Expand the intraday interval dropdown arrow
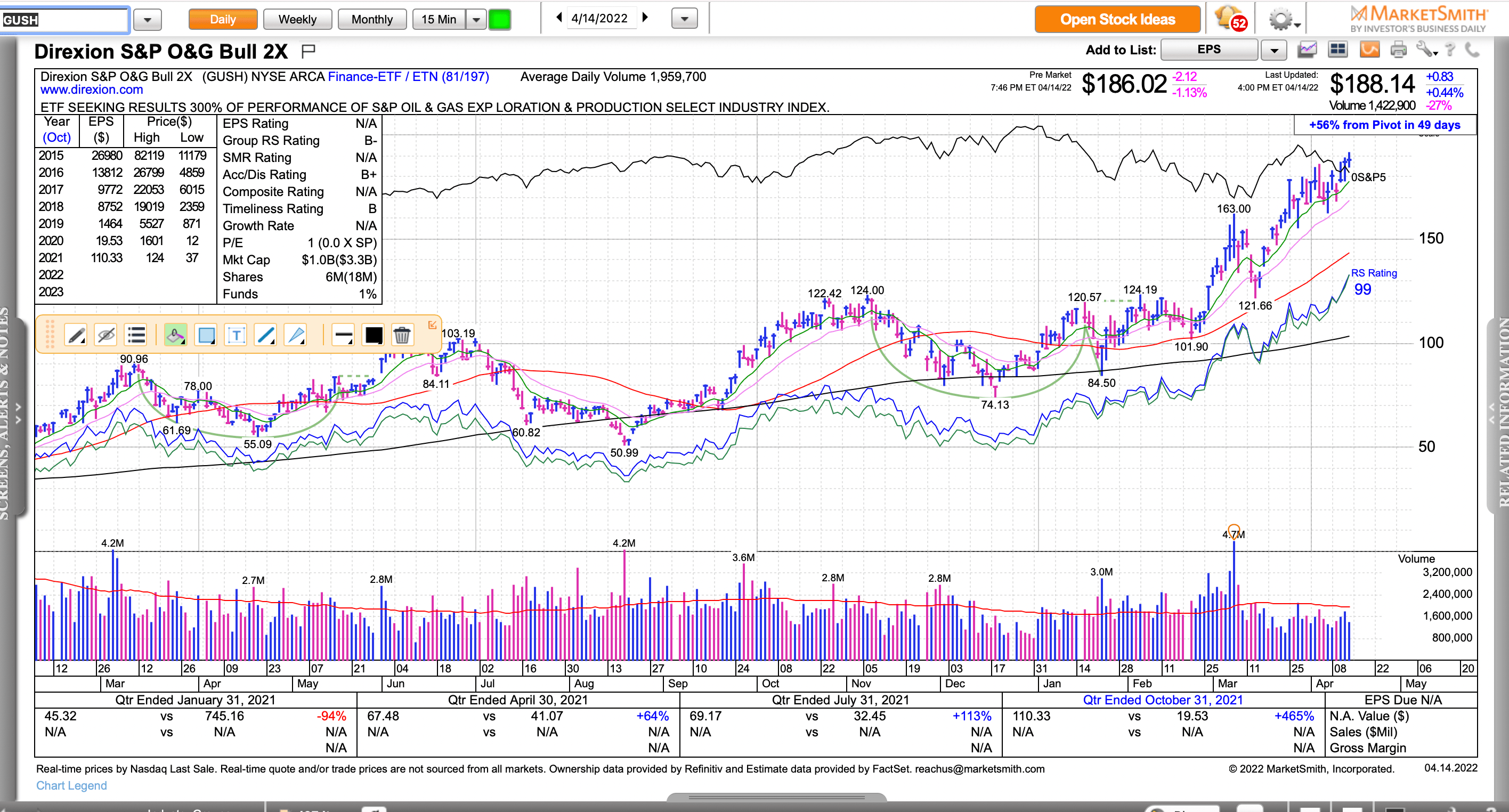1509x812 pixels. 476,19
